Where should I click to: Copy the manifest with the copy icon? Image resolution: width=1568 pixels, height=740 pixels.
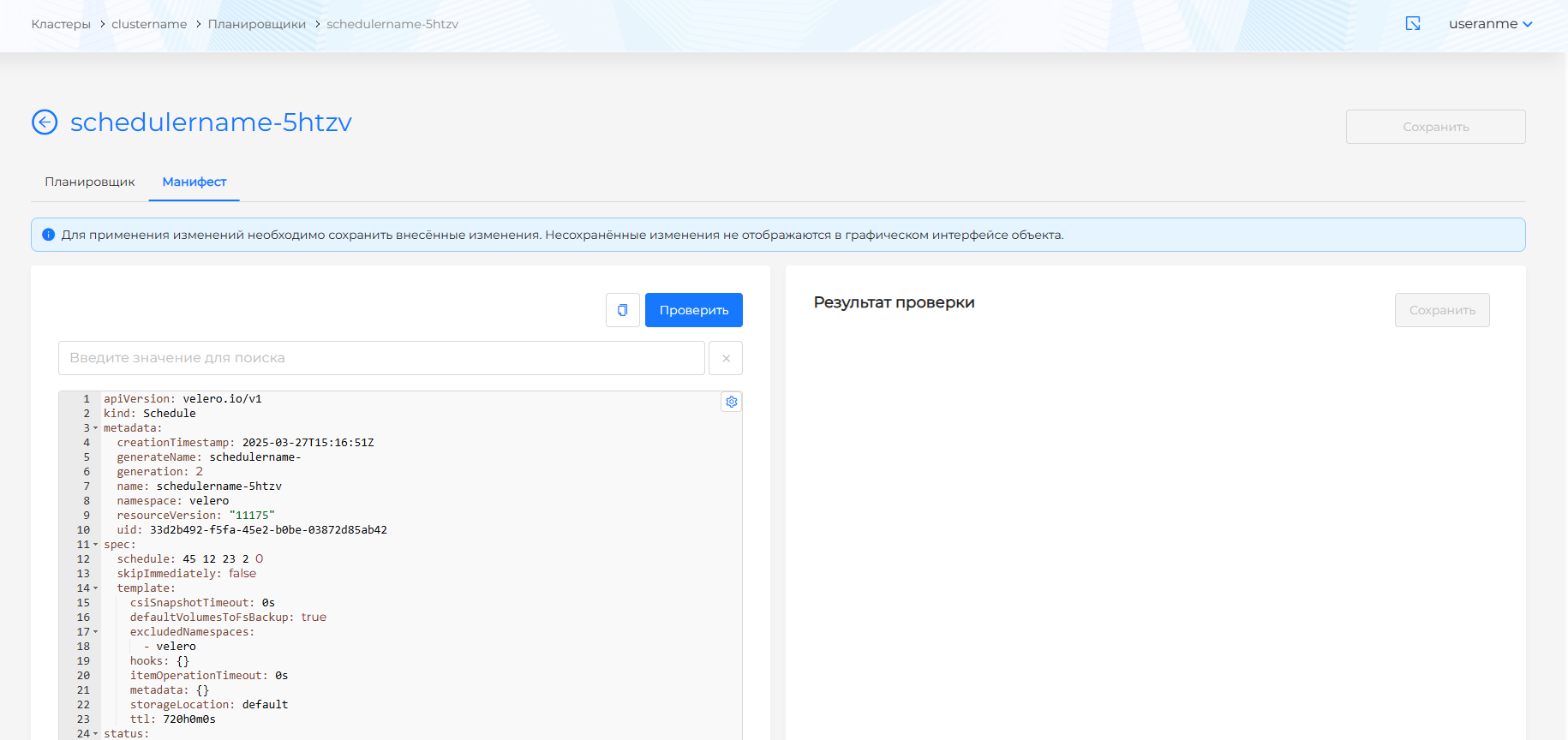click(x=623, y=310)
